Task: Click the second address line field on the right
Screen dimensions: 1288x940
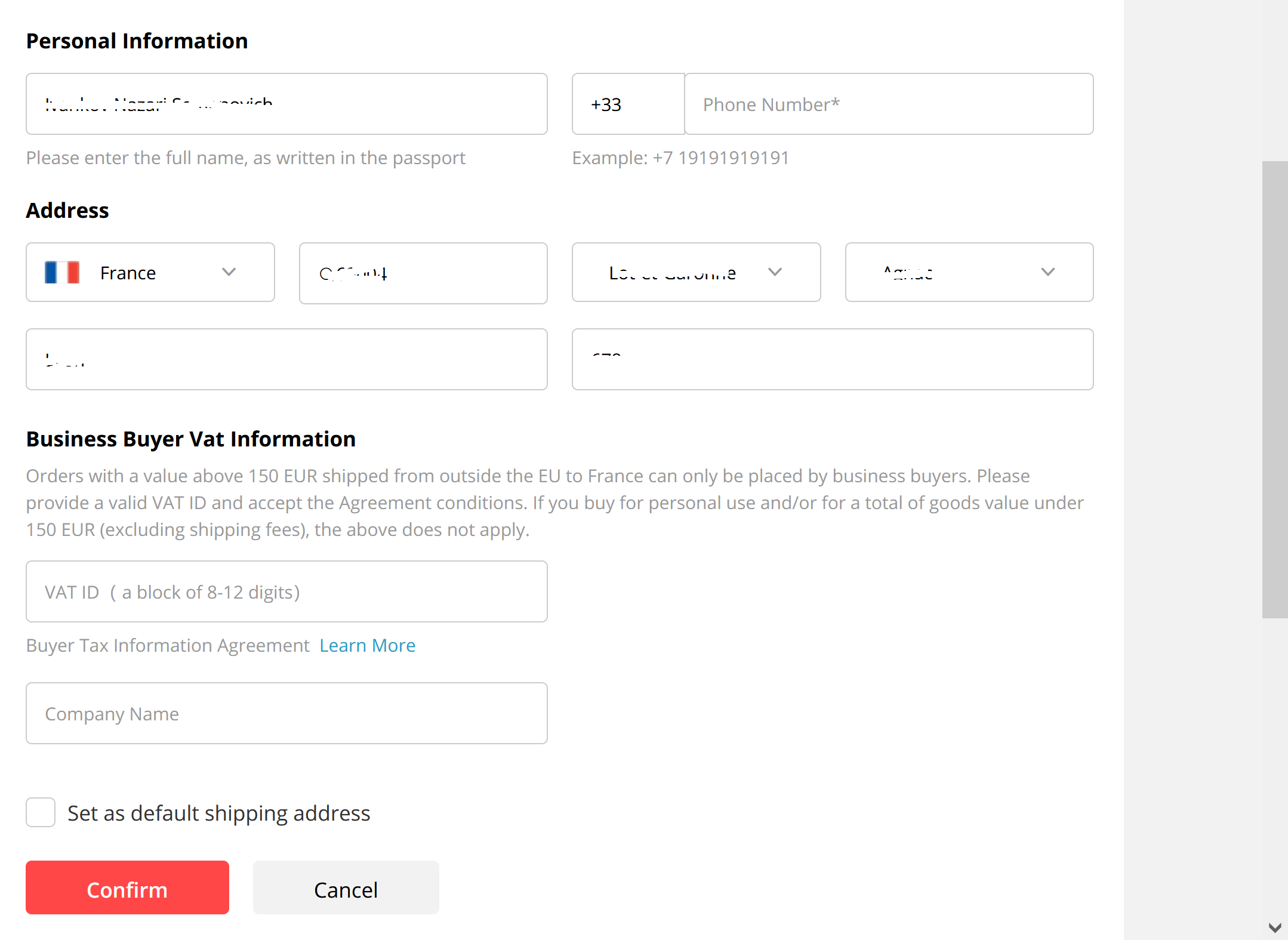Action: tap(833, 359)
